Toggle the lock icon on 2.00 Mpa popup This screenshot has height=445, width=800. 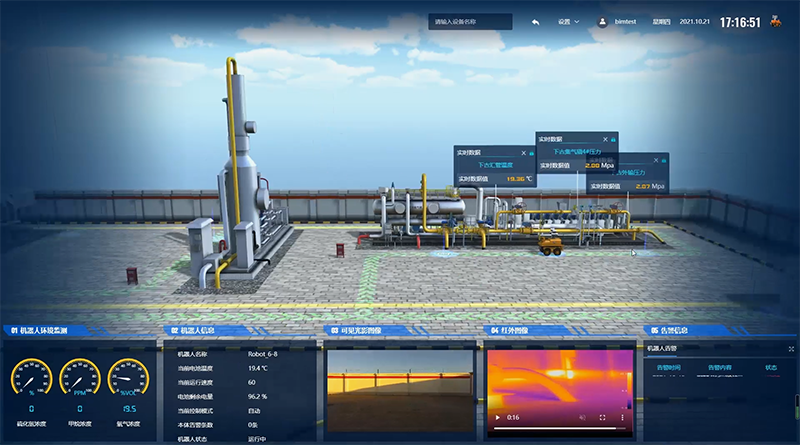coord(613,139)
